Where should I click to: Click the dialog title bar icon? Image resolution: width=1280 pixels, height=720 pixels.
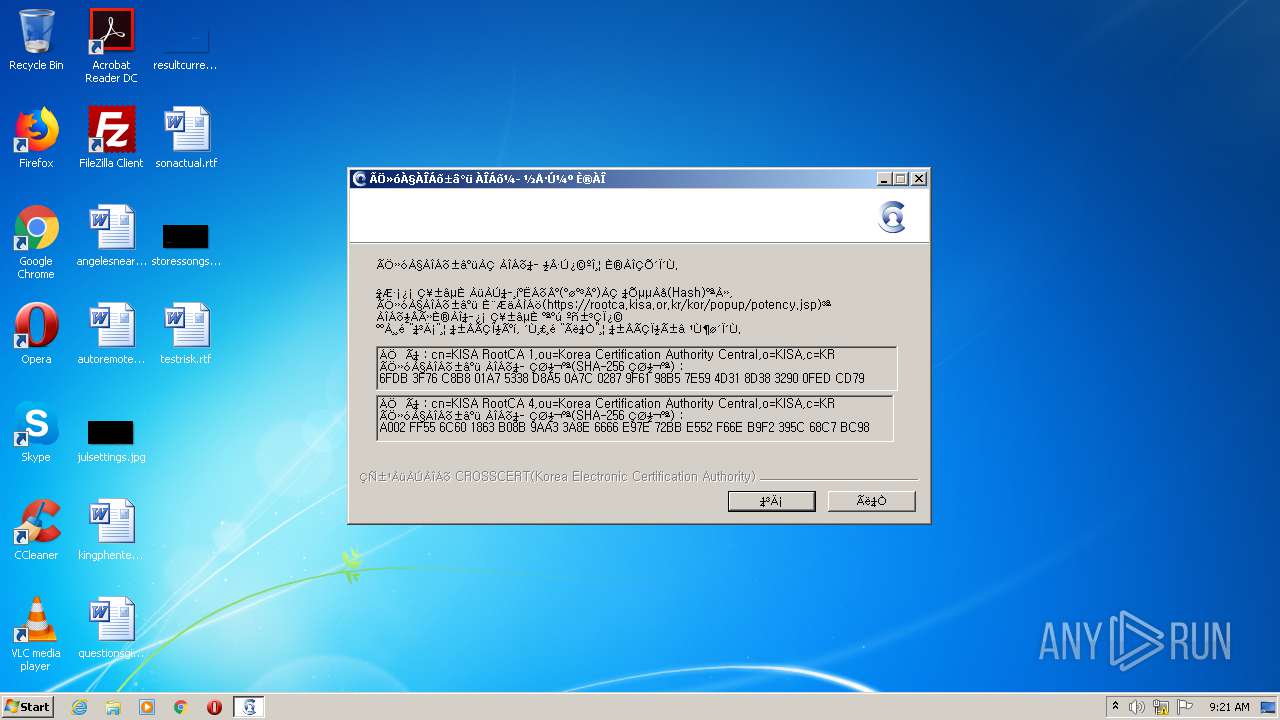pos(360,179)
